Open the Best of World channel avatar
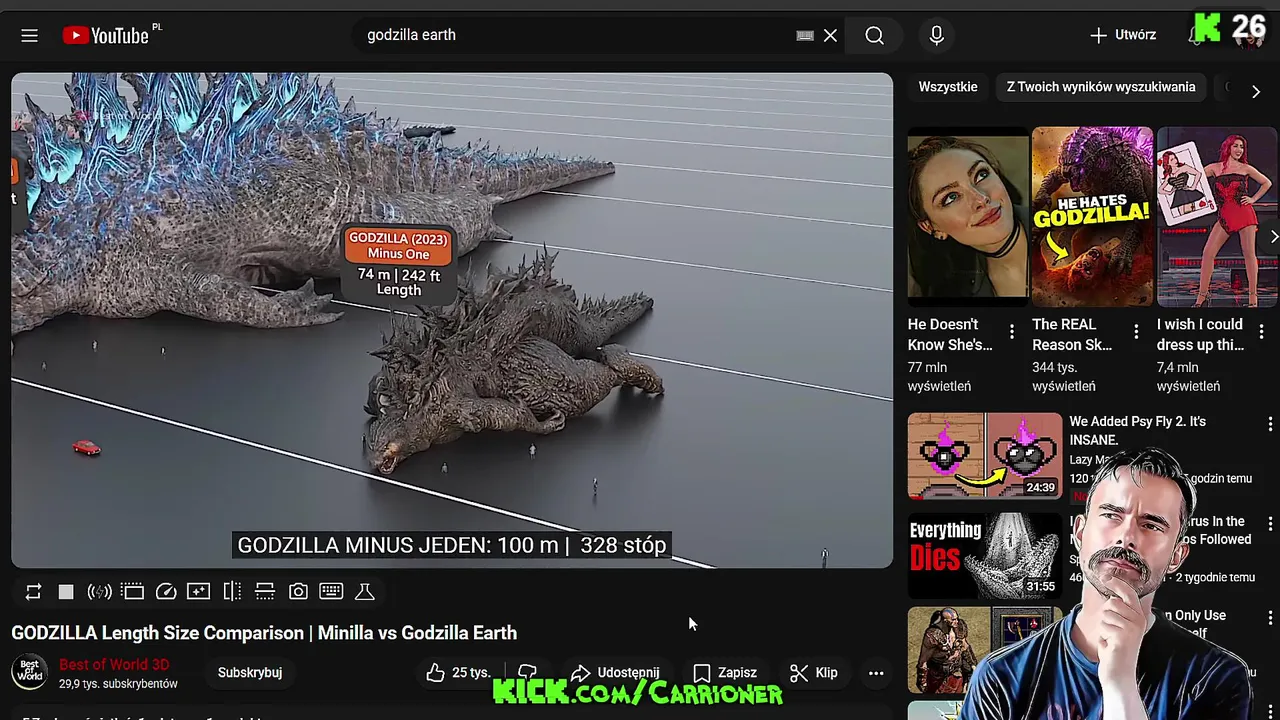The image size is (1280, 720). [x=30, y=672]
